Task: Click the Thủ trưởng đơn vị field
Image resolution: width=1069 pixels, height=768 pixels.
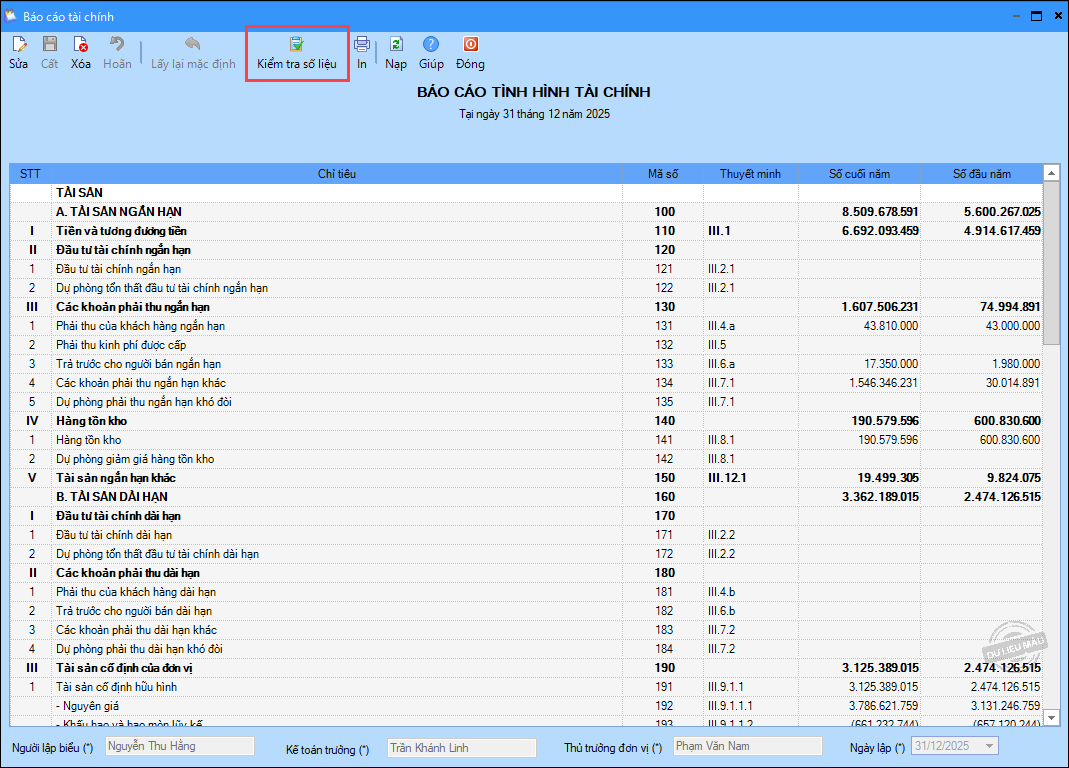Action: tap(747, 746)
